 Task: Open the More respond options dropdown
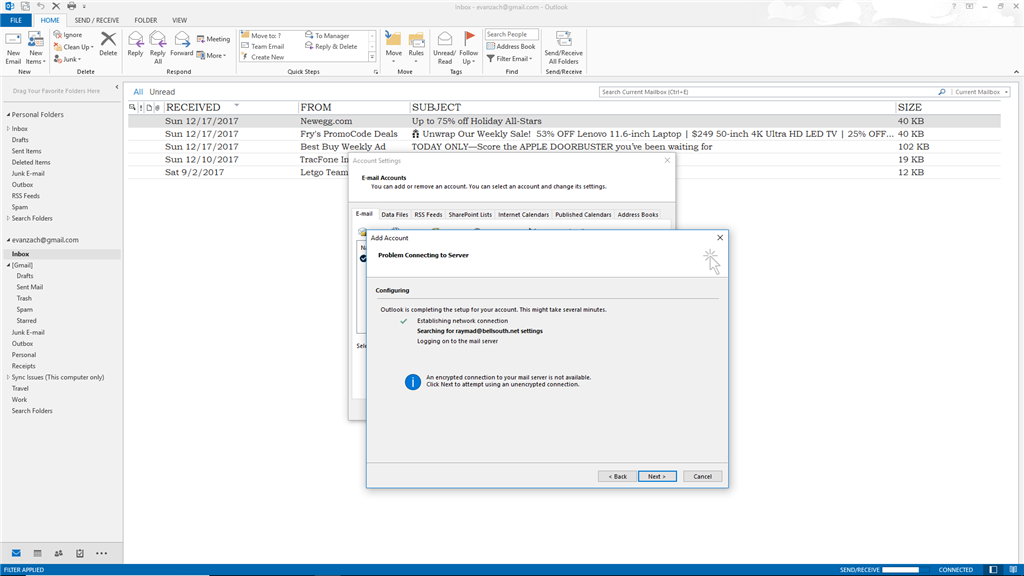pos(212,56)
